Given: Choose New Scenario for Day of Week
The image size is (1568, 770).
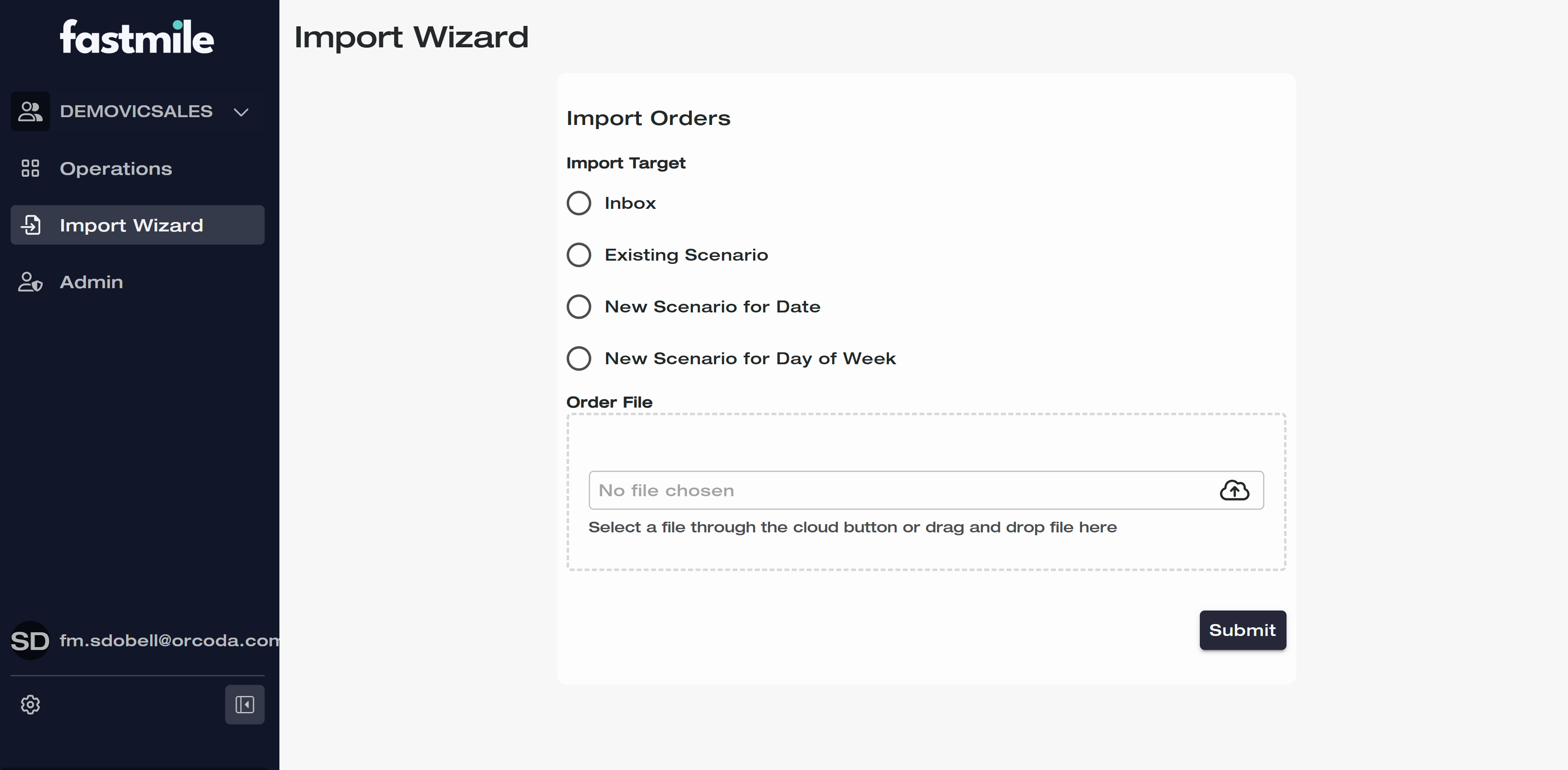Looking at the screenshot, I should click(579, 358).
